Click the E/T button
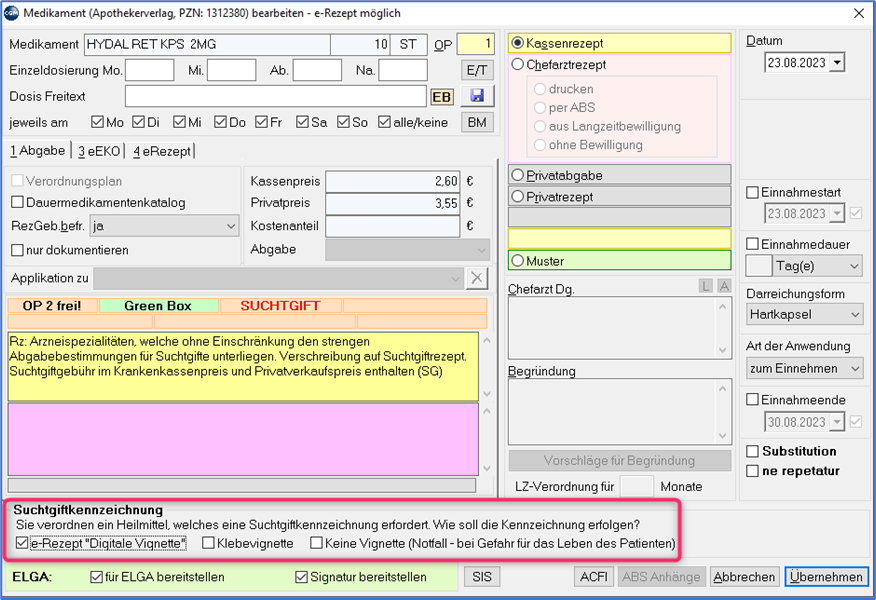 [477, 70]
